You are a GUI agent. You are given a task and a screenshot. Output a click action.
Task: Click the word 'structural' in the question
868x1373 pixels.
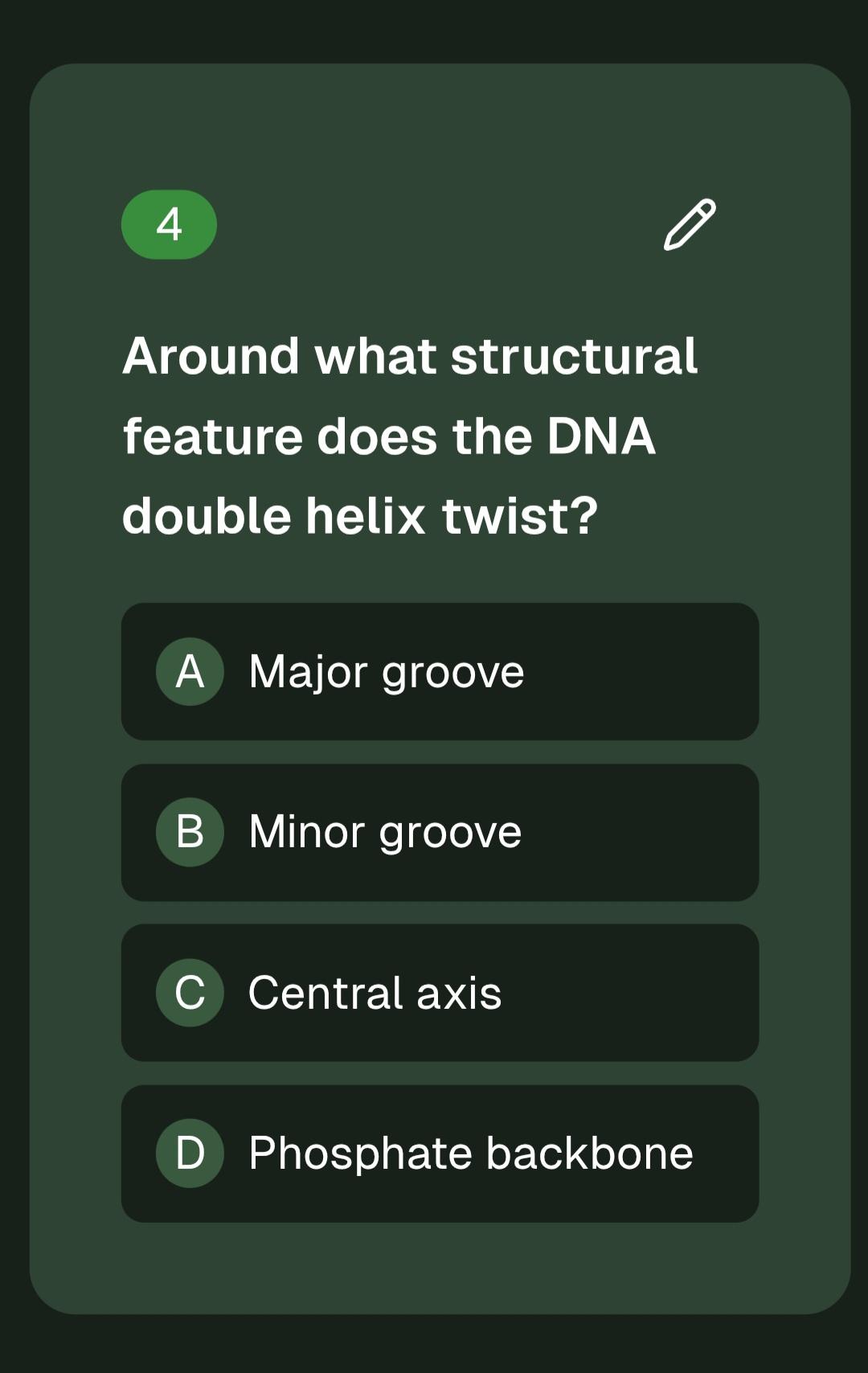(574, 356)
